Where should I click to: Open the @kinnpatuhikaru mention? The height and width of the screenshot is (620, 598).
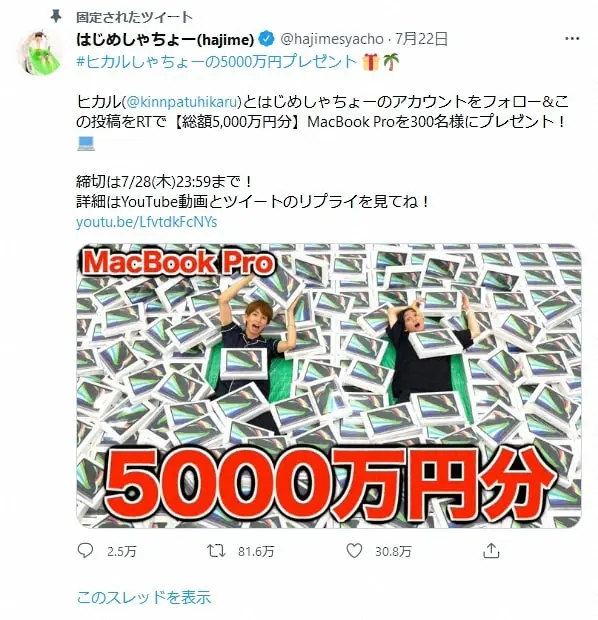point(182,102)
